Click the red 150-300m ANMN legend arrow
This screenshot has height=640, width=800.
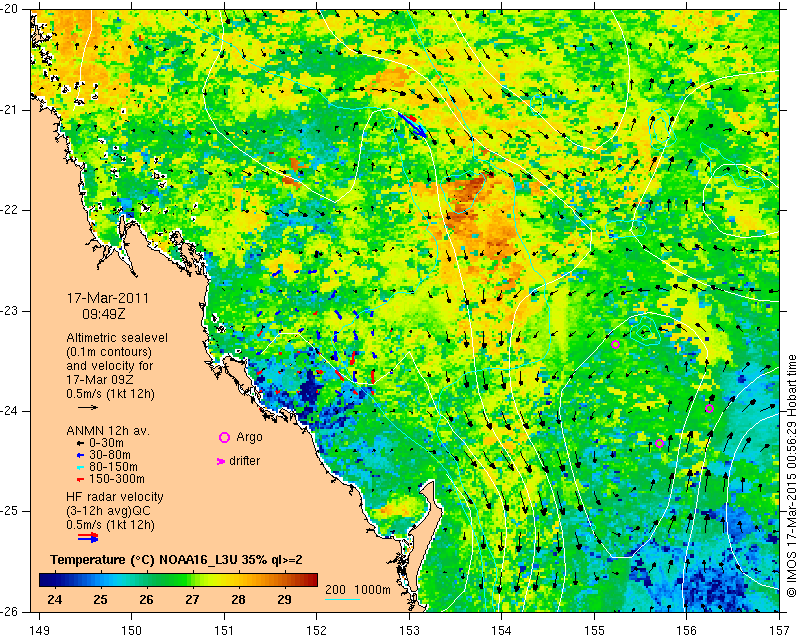coord(81,480)
